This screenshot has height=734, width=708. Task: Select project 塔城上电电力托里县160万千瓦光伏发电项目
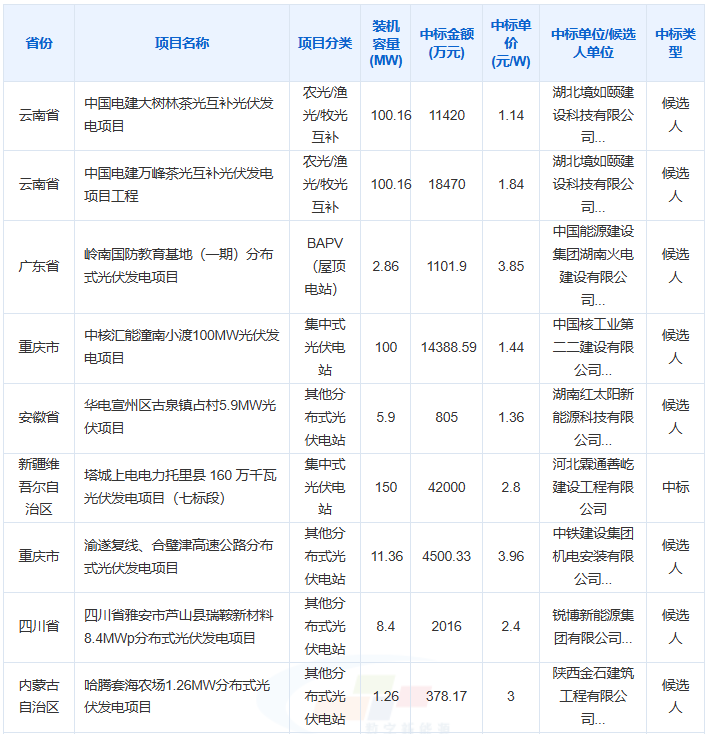180,487
